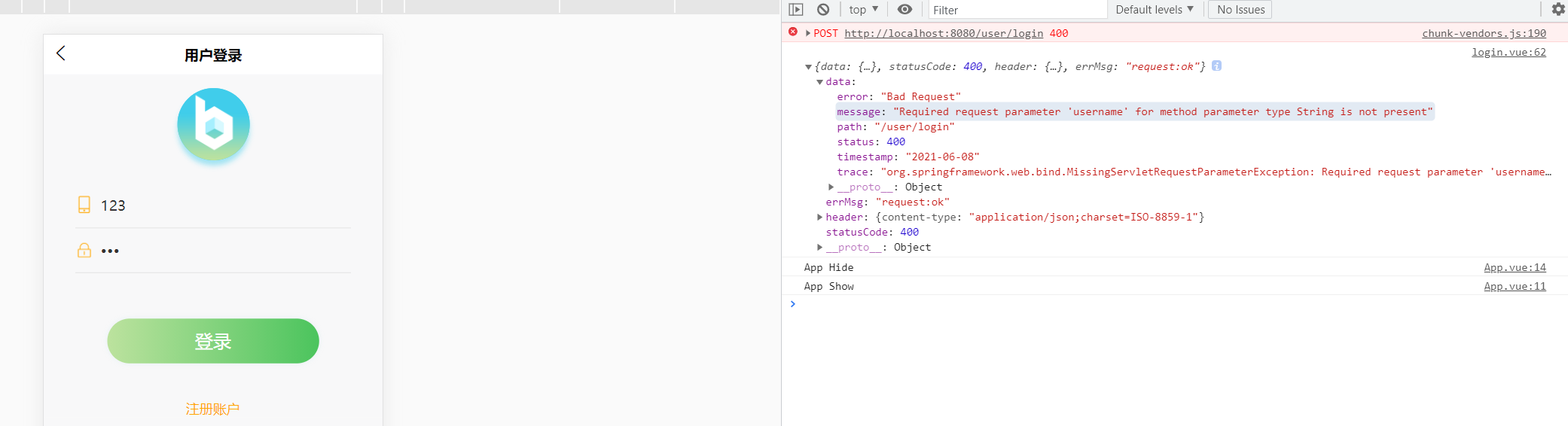Image resolution: width=1568 pixels, height=426 pixels.
Task: Open the top JavaScript context dropdown
Action: point(864,10)
